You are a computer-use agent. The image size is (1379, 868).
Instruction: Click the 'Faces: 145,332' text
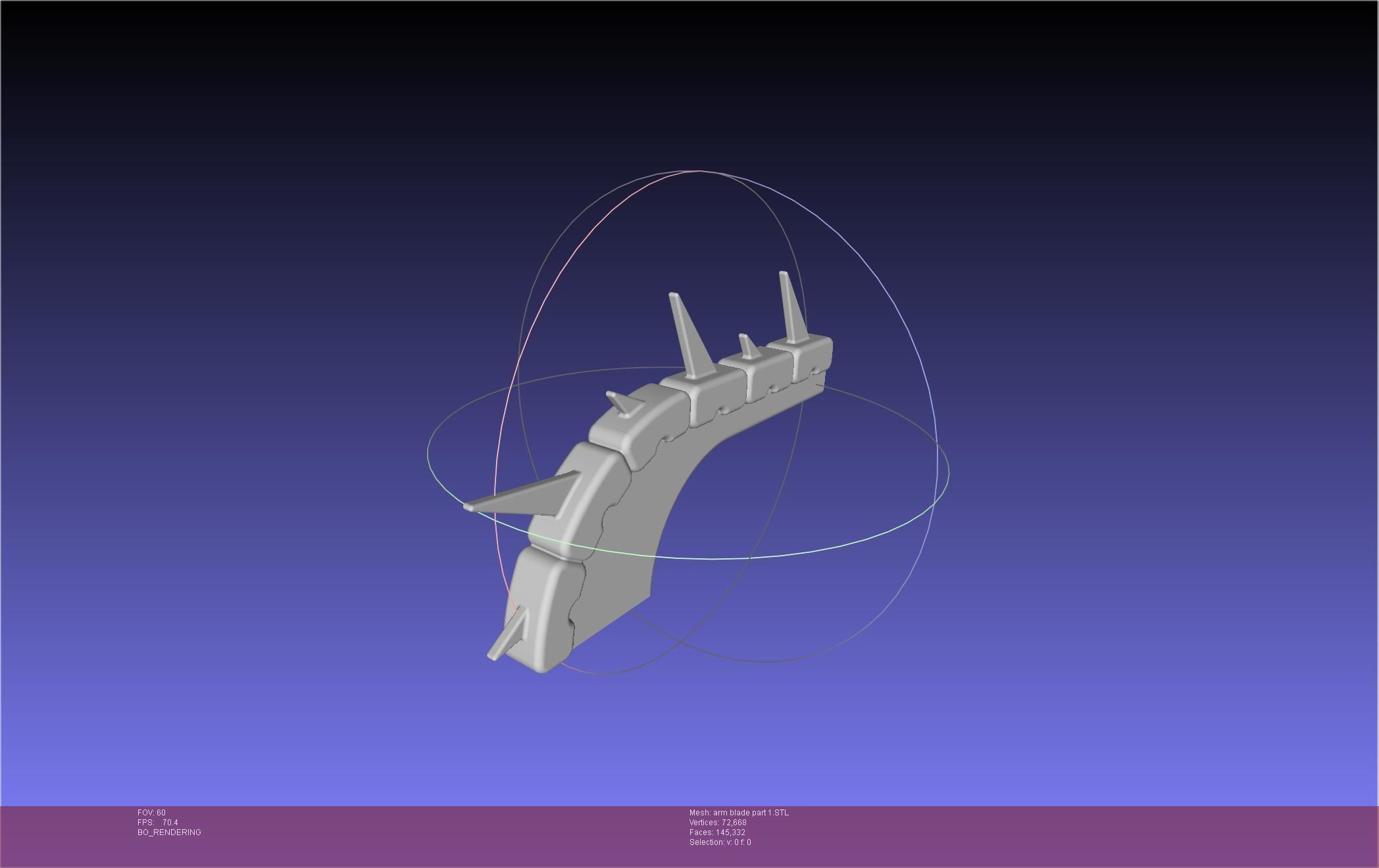coord(717,832)
